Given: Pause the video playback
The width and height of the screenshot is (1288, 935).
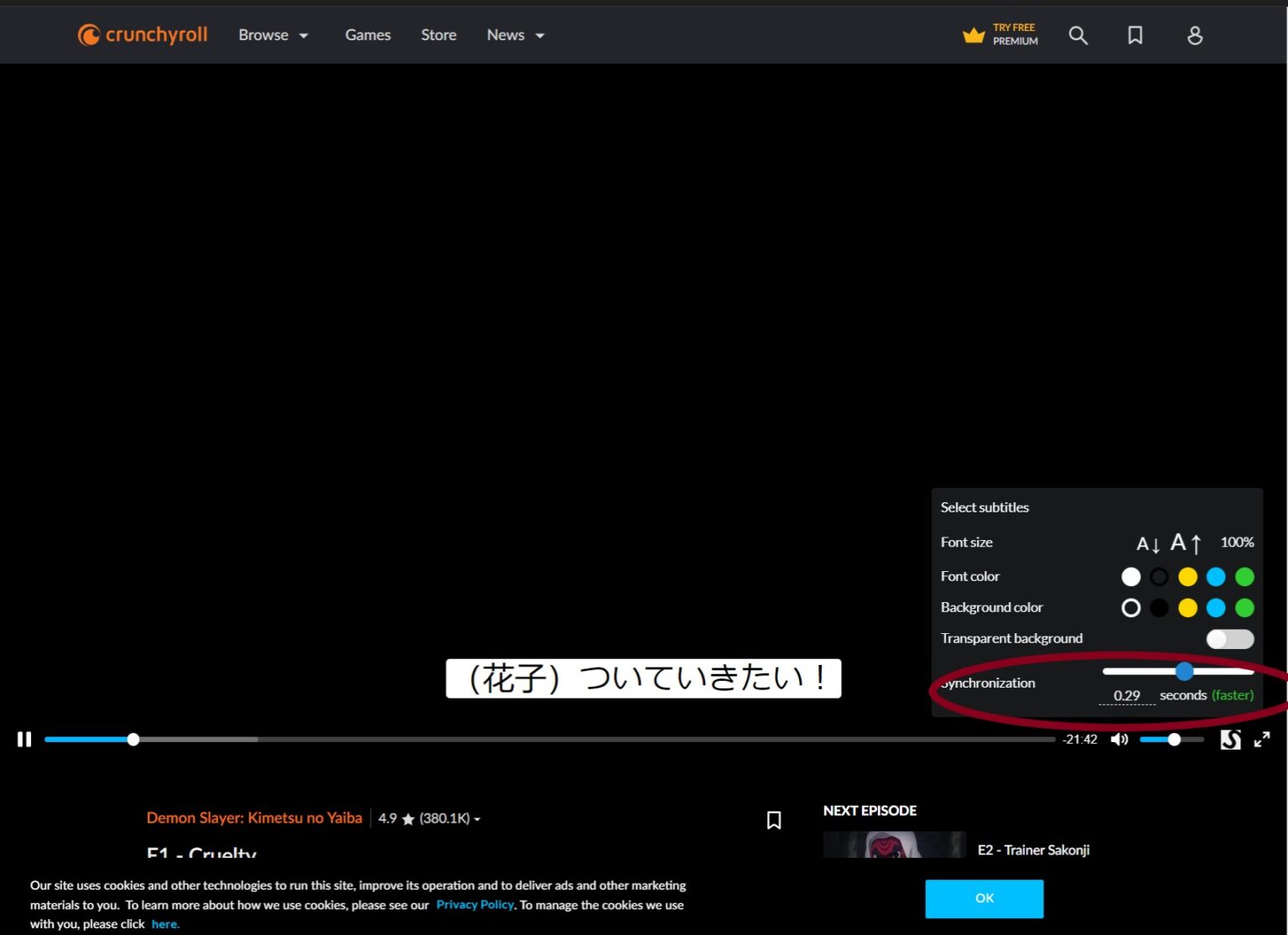Looking at the screenshot, I should 24,739.
